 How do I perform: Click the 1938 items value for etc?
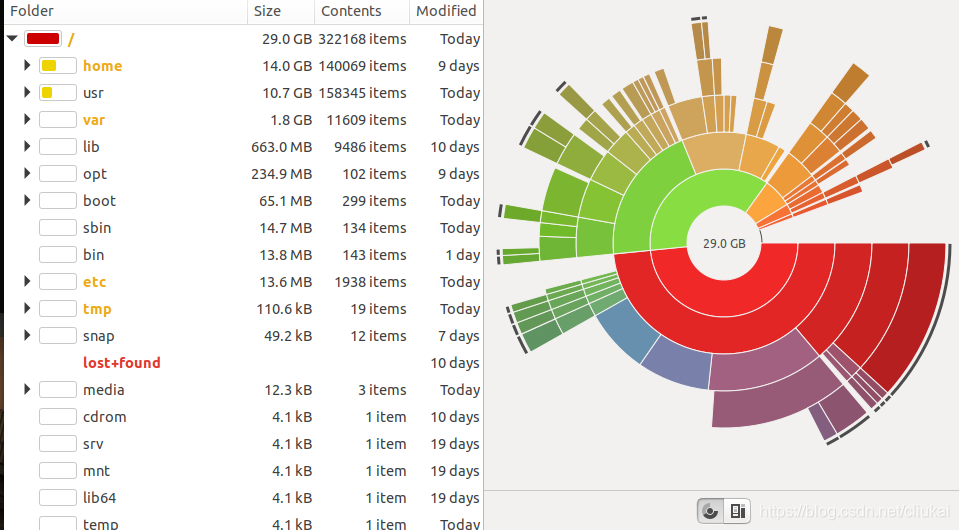[x=370, y=282]
